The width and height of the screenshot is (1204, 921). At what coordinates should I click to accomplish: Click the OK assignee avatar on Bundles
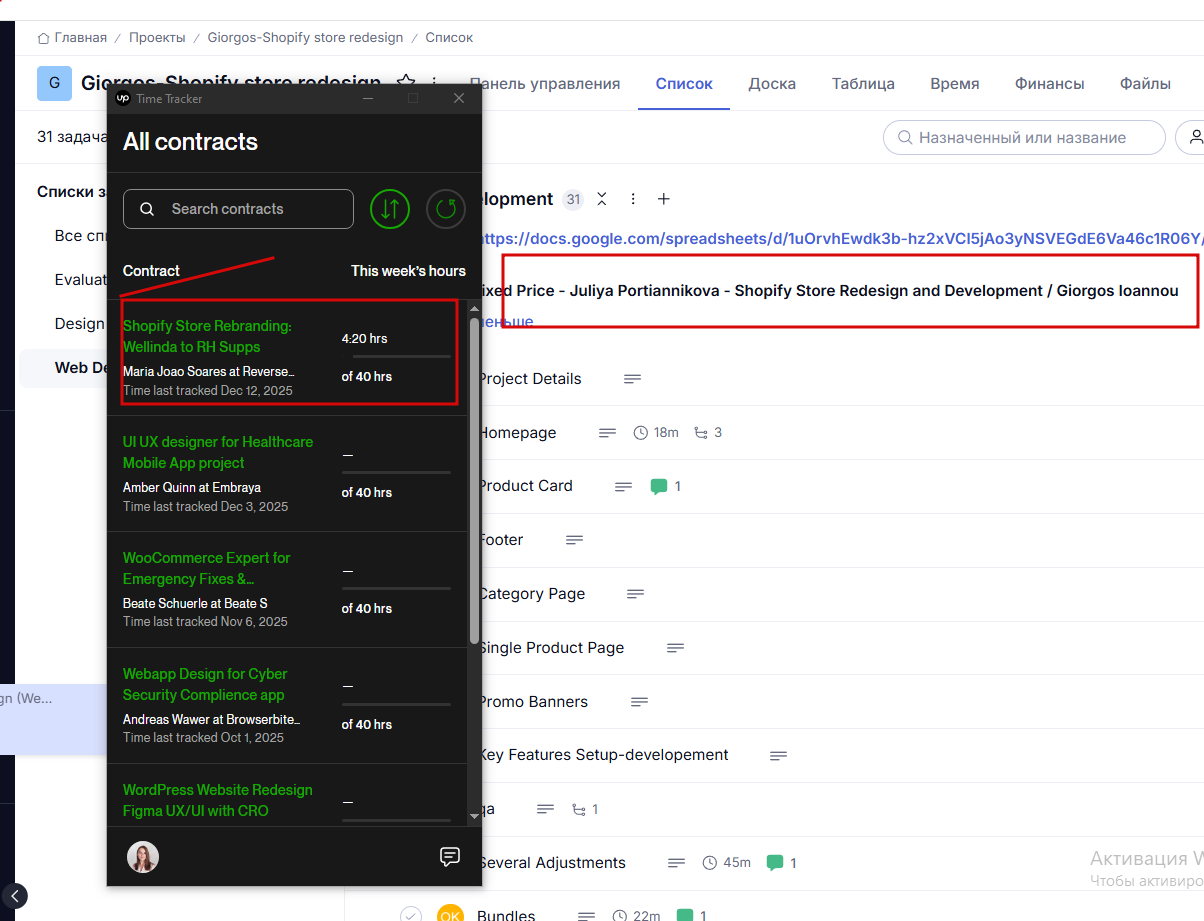click(450, 913)
